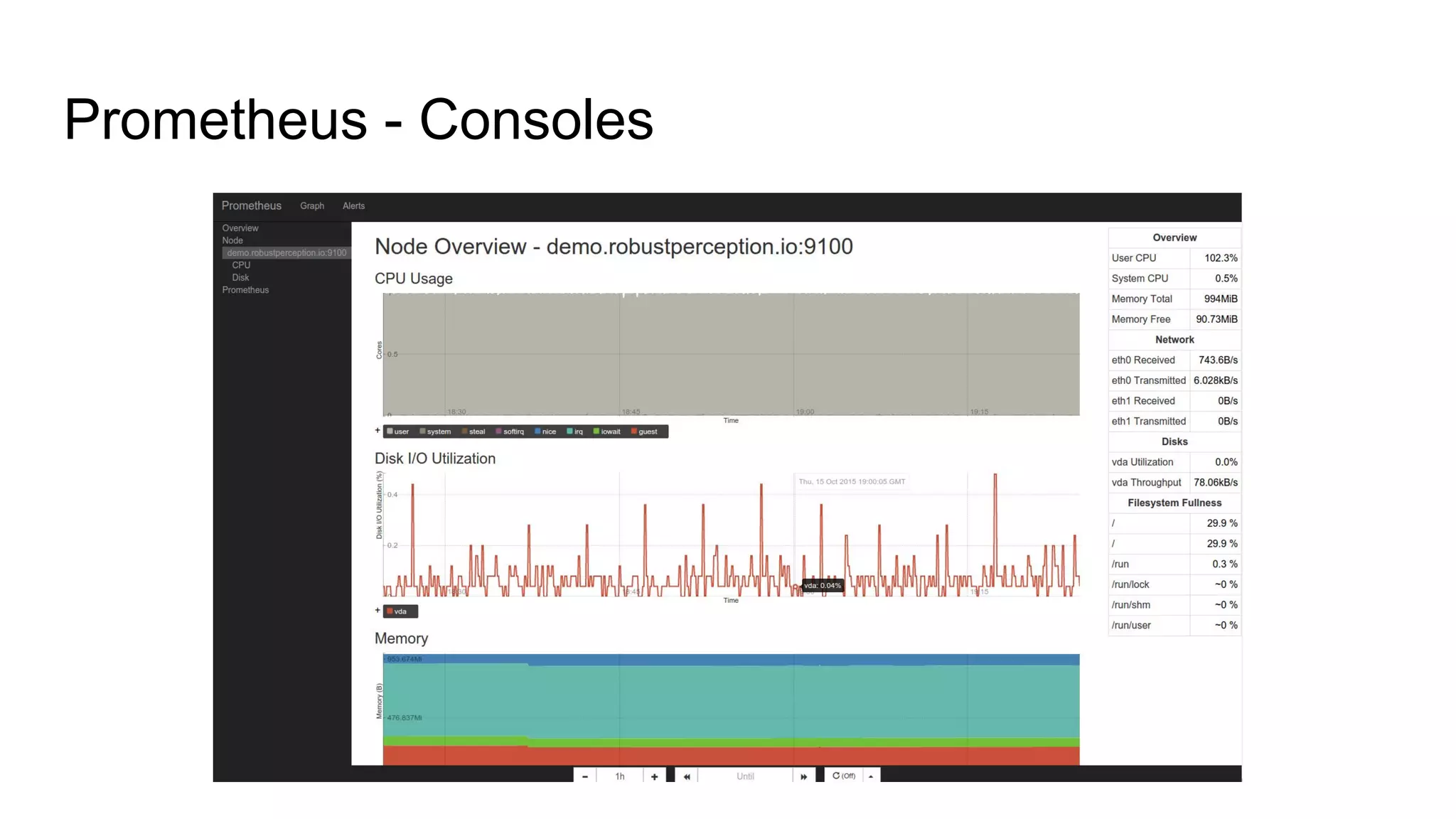Open the Alerts menu in navbar
This screenshot has width=1456, height=819.
pyautogui.click(x=353, y=205)
